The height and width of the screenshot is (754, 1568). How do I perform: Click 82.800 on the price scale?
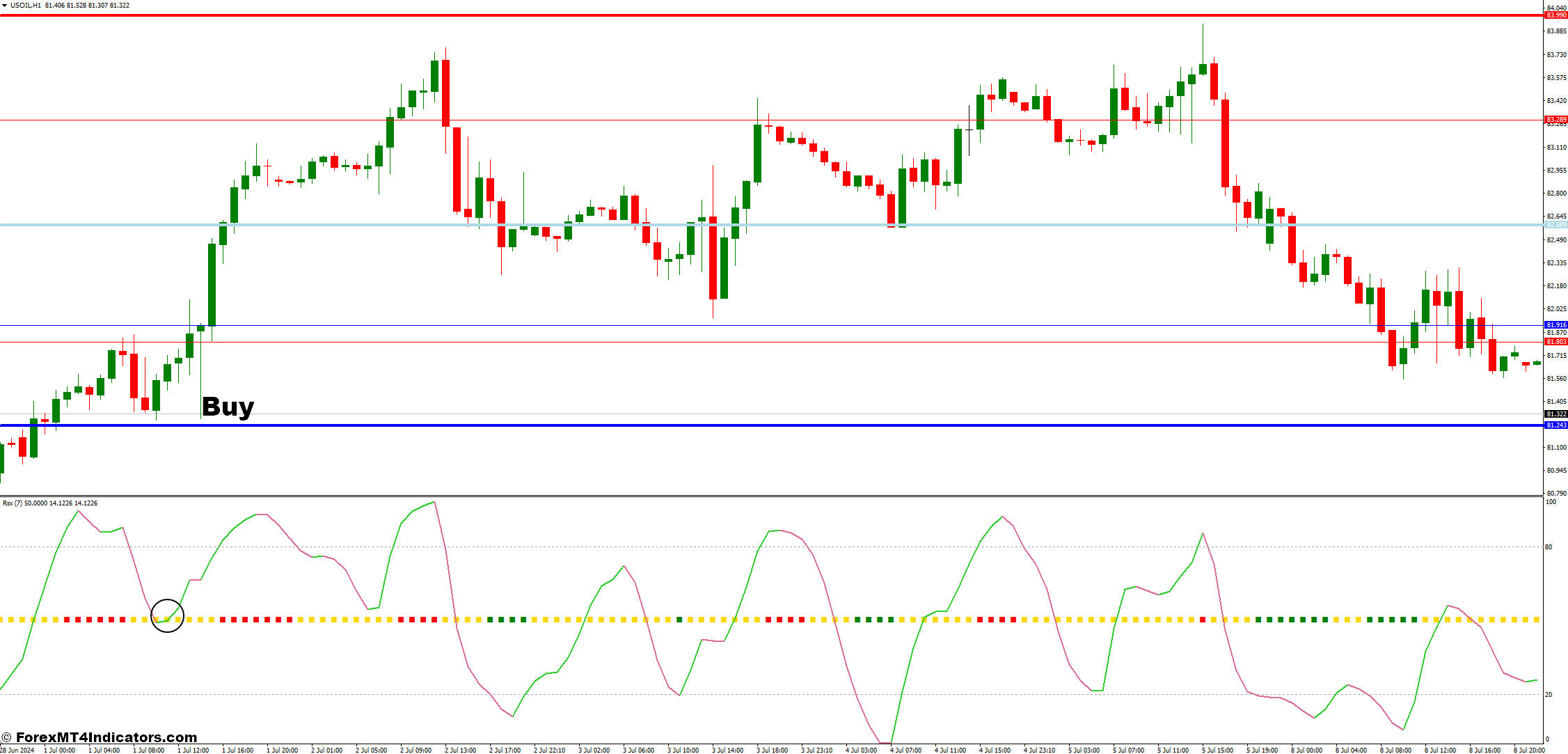coord(1556,193)
